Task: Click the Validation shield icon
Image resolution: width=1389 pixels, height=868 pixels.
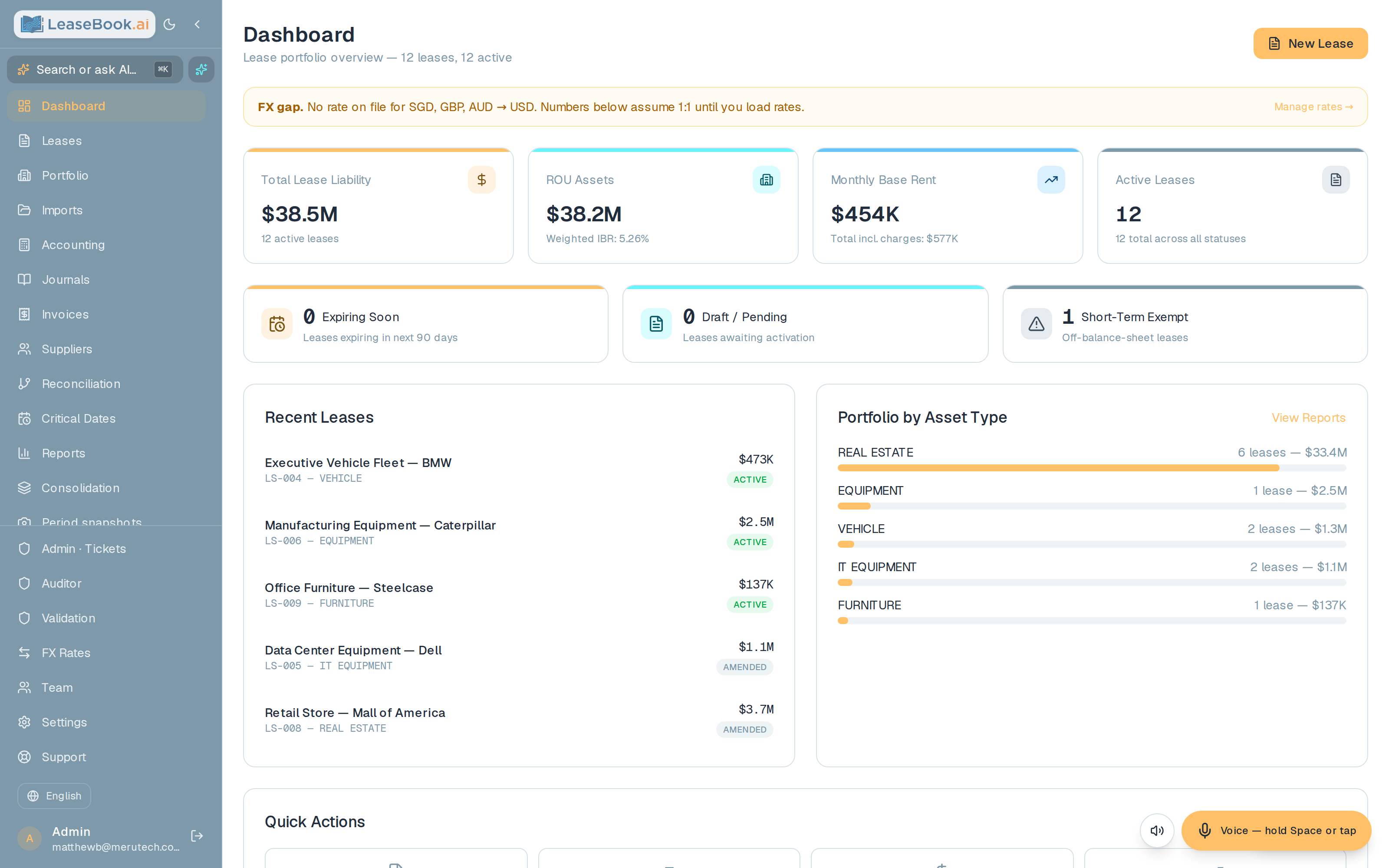Action: tap(24, 618)
